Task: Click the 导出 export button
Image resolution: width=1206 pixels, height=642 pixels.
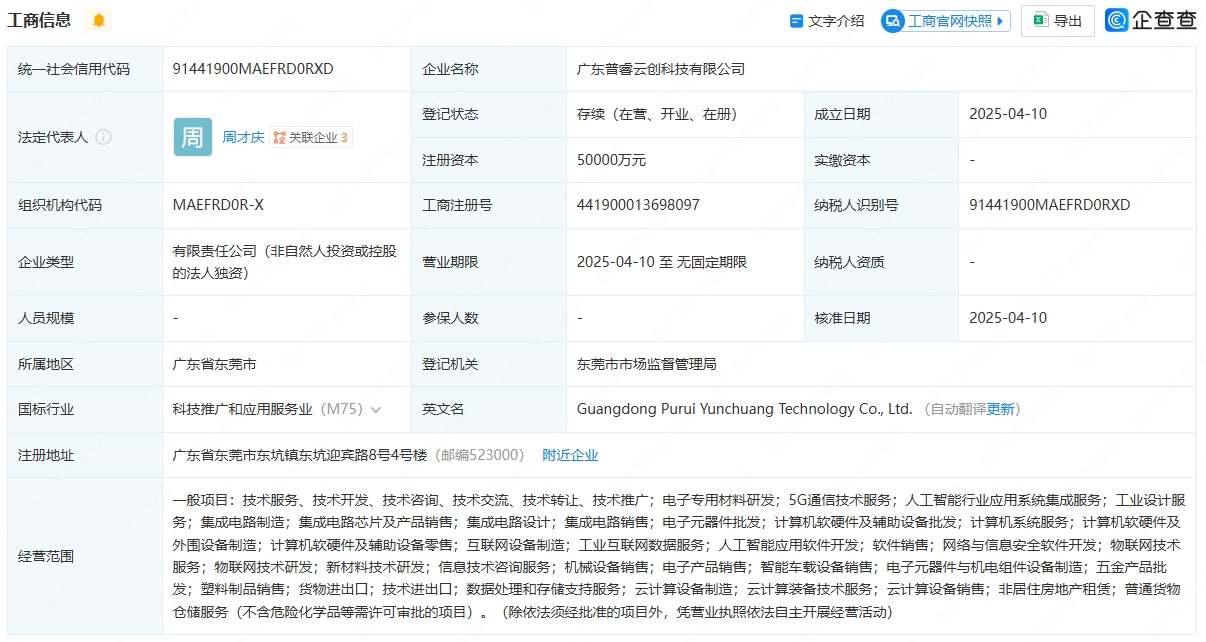Action: (x=1057, y=21)
